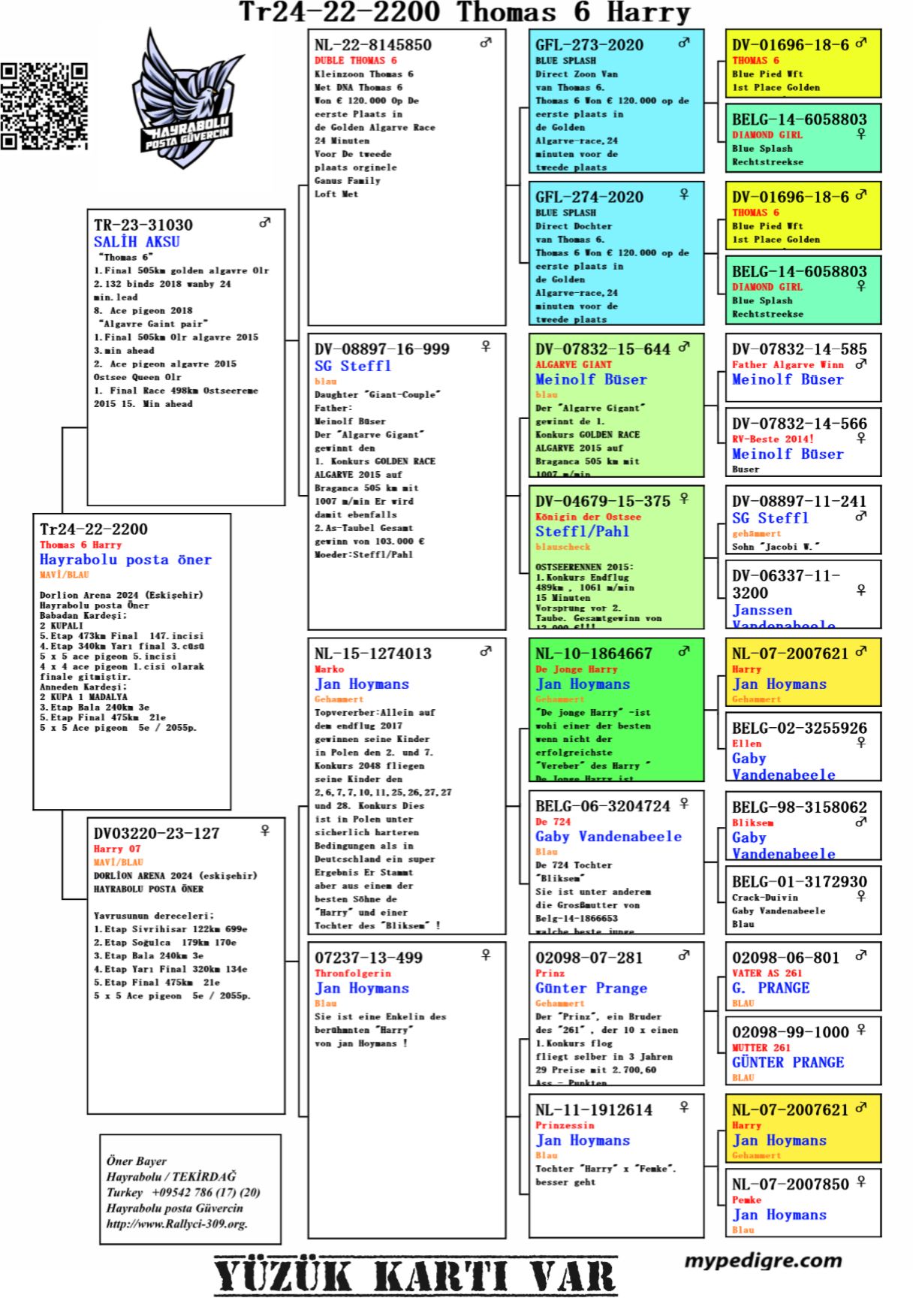Select the female symbol beside GFL-274-2020

(x=684, y=194)
